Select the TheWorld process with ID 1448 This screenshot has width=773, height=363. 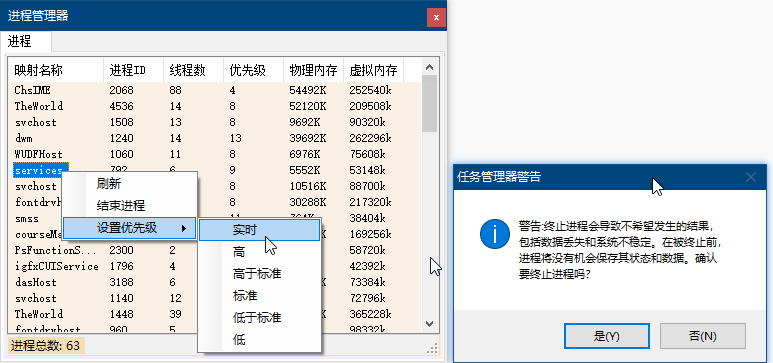tap(214, 314)
